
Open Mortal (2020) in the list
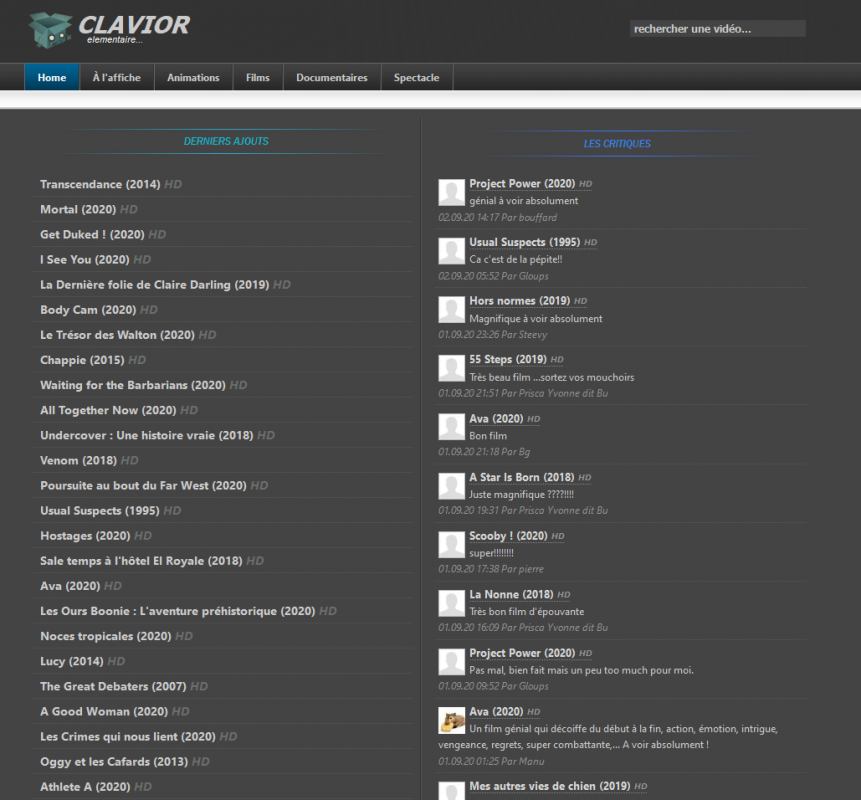[78, 210]
